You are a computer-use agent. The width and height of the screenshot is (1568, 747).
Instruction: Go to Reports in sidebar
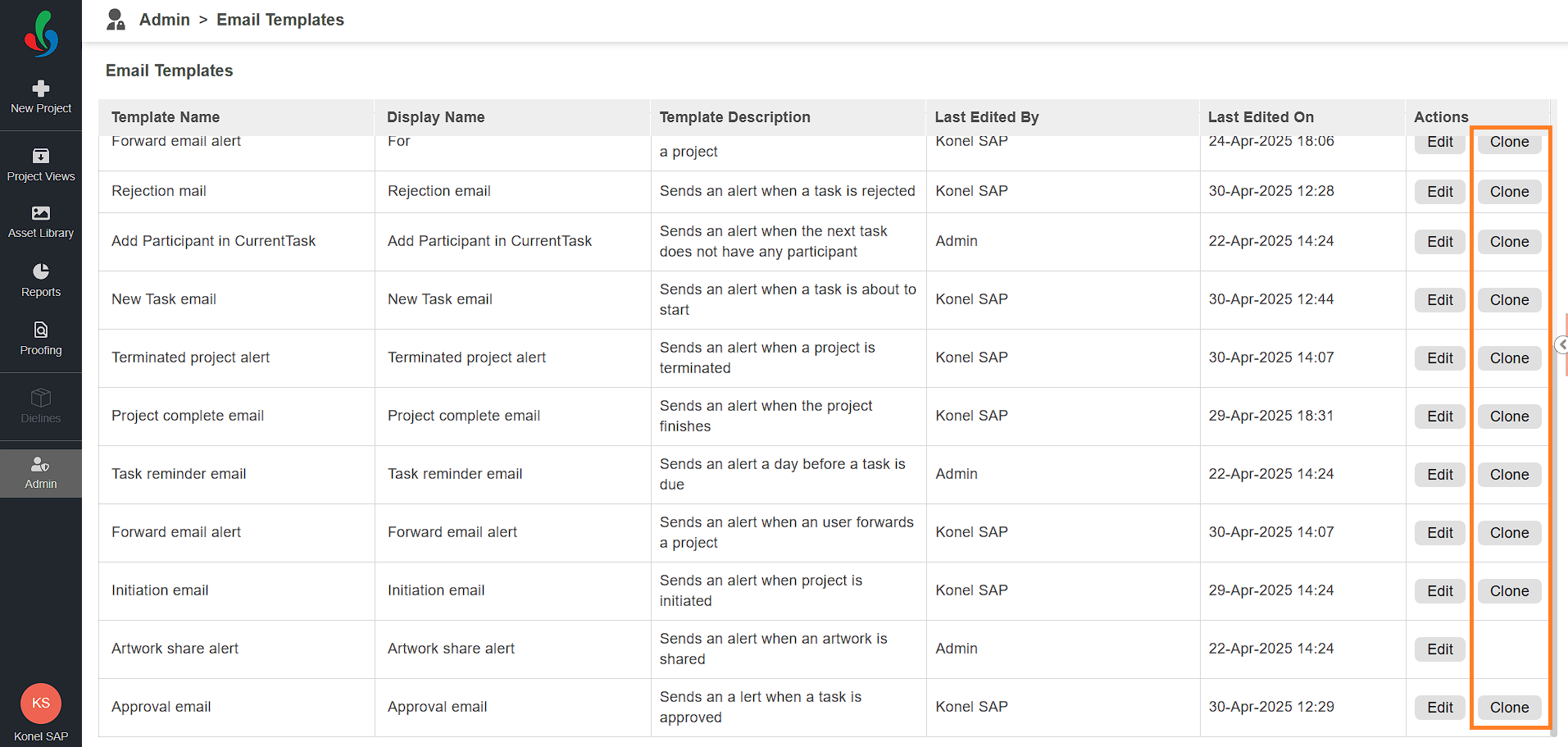click(41, 280)
